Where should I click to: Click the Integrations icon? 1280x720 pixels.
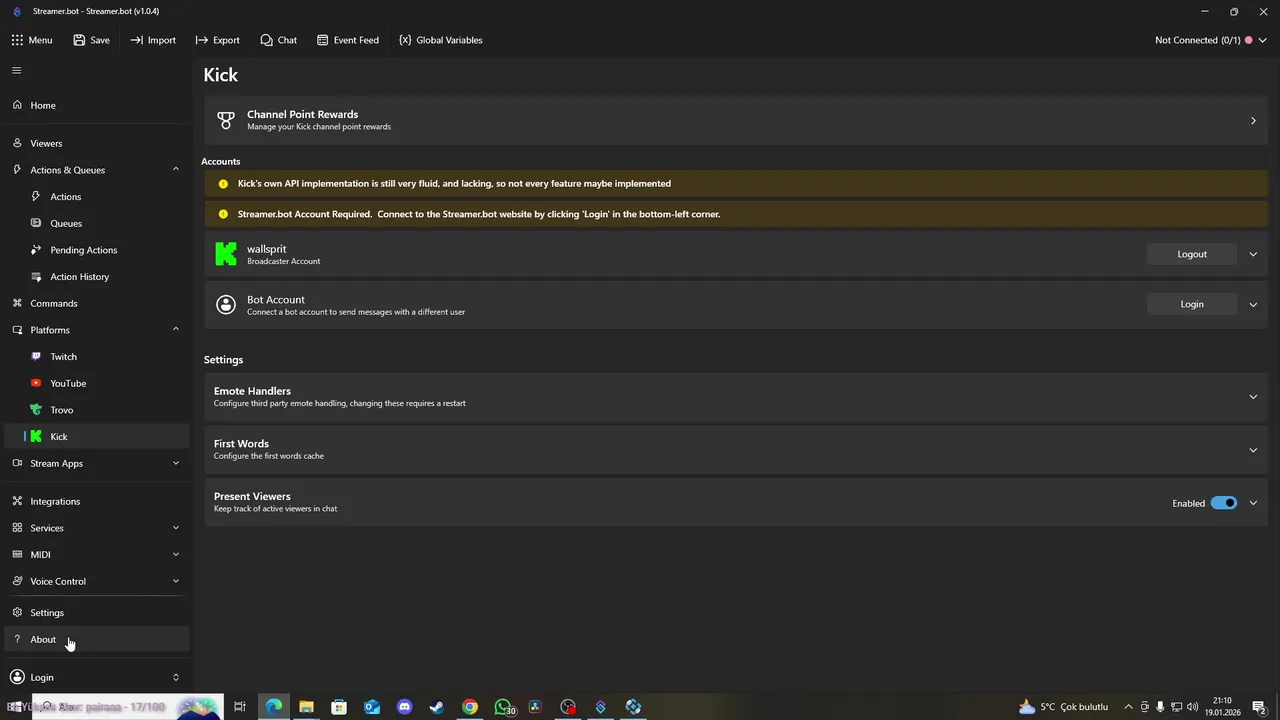click(17, 501)
